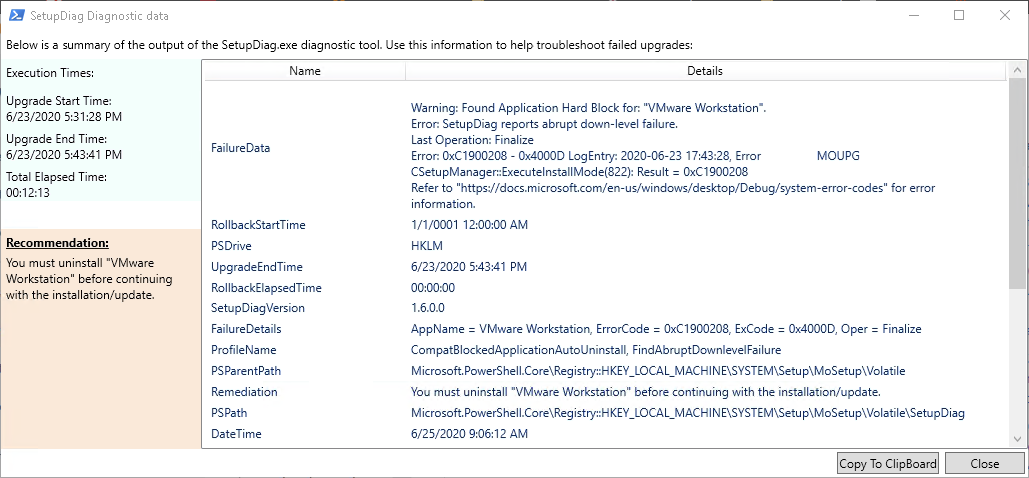Screen dimensions: 1029x478
Task: Select the DateTime row name
Action: coord(236,434)
